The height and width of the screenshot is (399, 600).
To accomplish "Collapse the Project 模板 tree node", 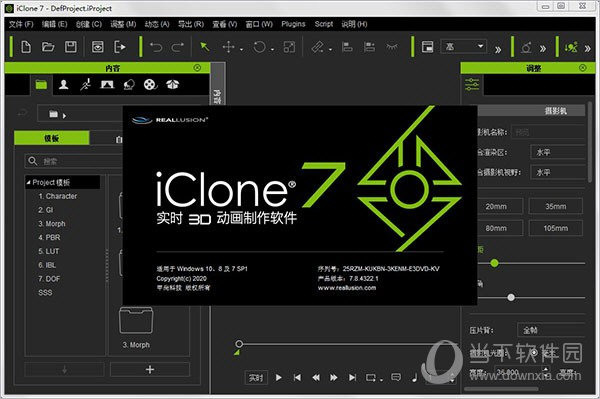I will click(x=28, y=183).
